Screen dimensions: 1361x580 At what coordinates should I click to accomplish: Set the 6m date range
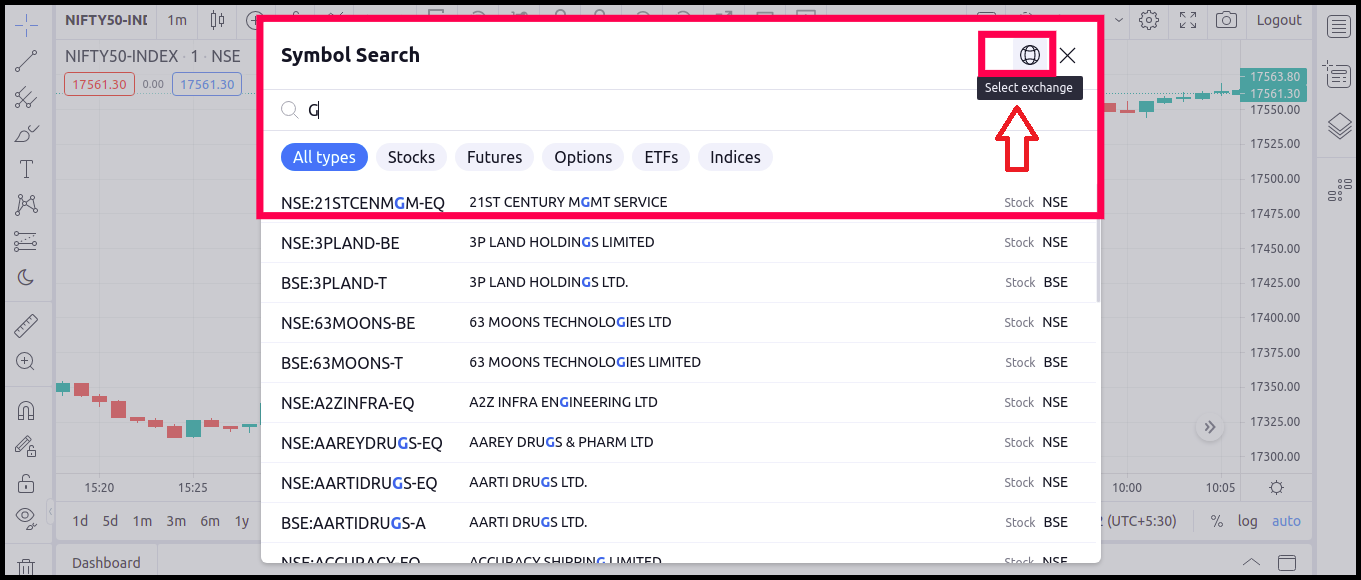click(x=210, y=521)
